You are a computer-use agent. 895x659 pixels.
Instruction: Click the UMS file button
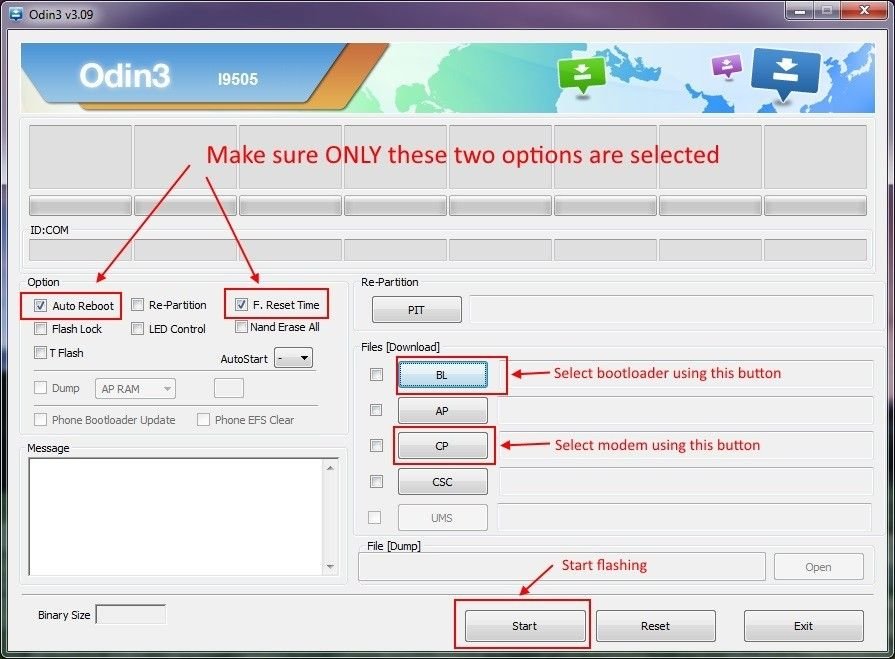[x=442, y=518]
